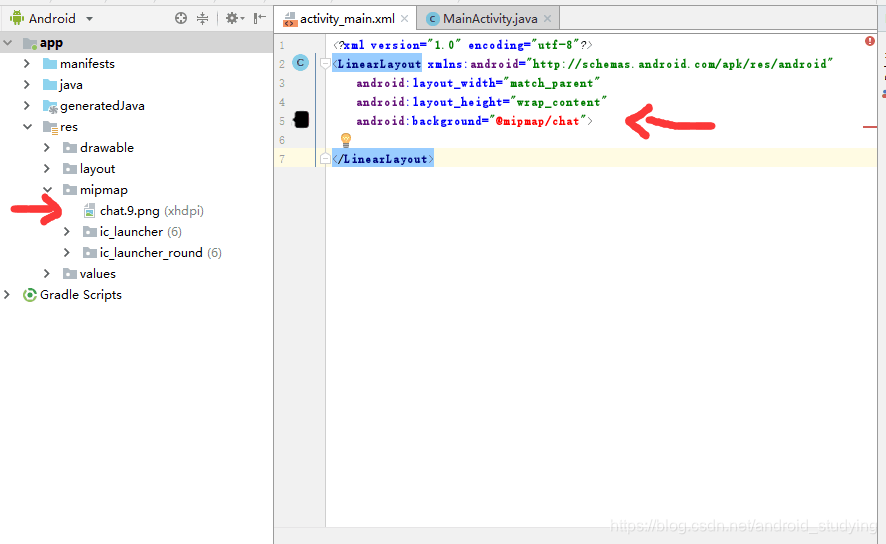Close the MainActivity.java tab
Screen dimensions: 886x544
click(548, 19)
